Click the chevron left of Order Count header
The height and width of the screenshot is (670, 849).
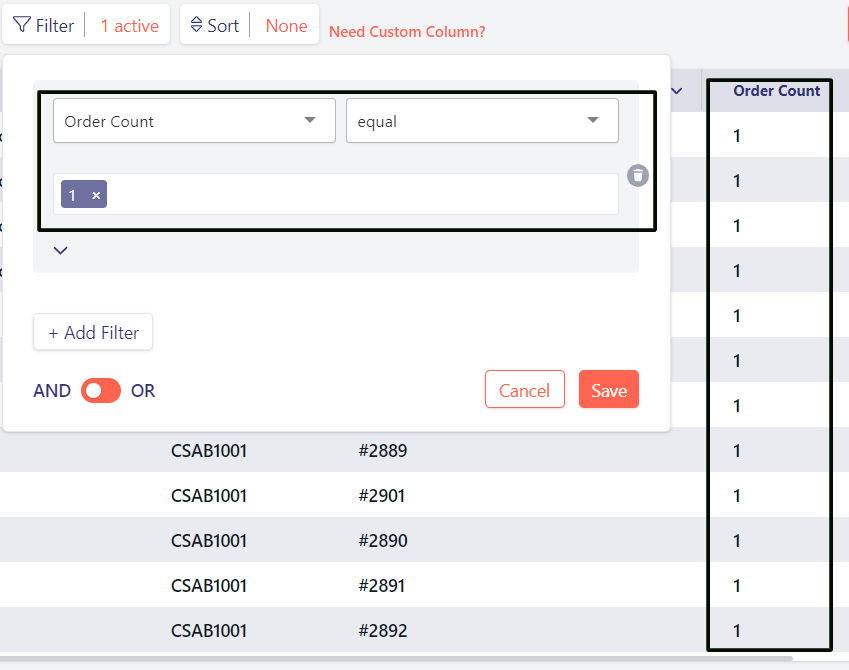[x=677, y=91]
